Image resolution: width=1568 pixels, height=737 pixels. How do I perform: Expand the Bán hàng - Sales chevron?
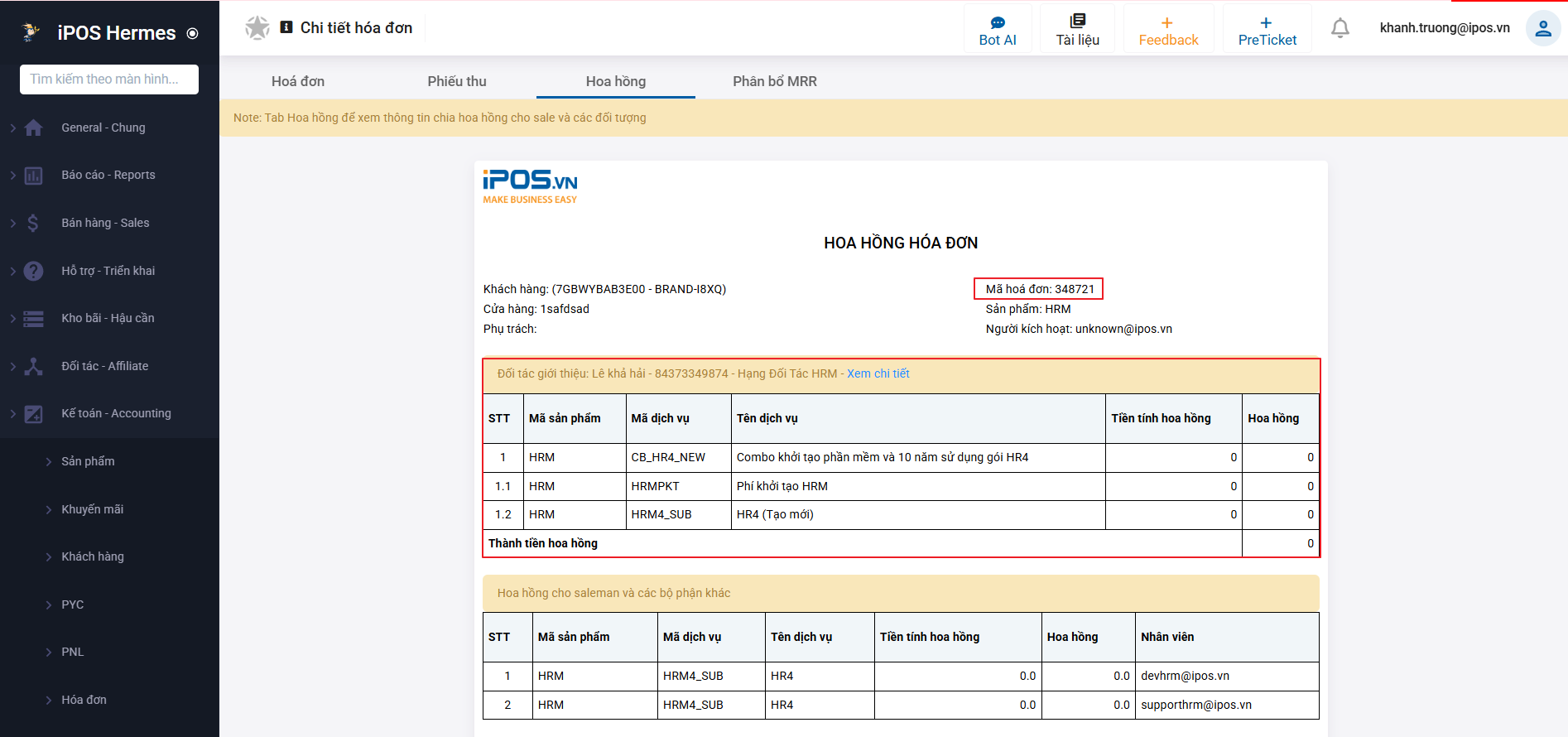pyautogui.click(x=12, y=223)
